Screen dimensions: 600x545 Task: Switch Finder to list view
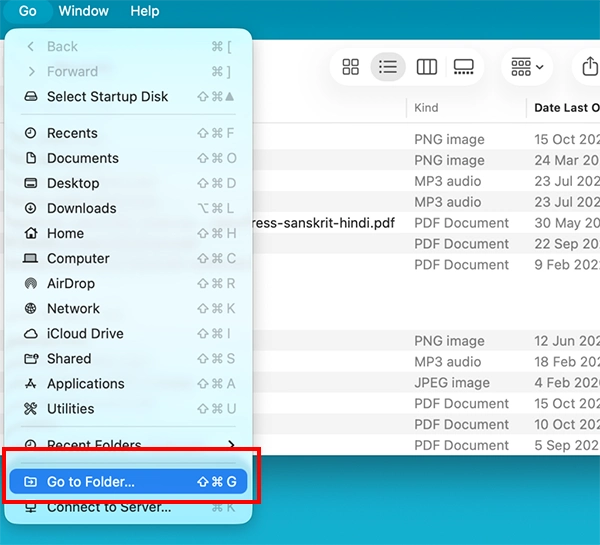[388, 67]
